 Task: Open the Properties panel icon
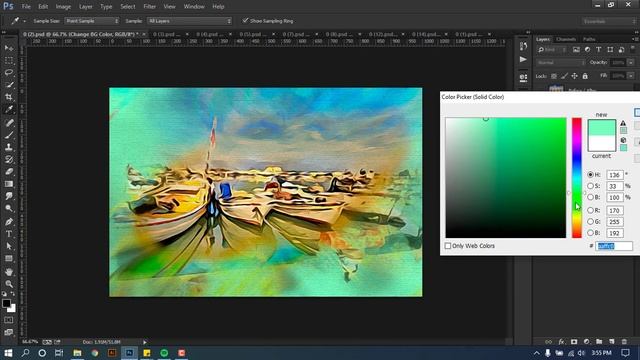point(523,77)
